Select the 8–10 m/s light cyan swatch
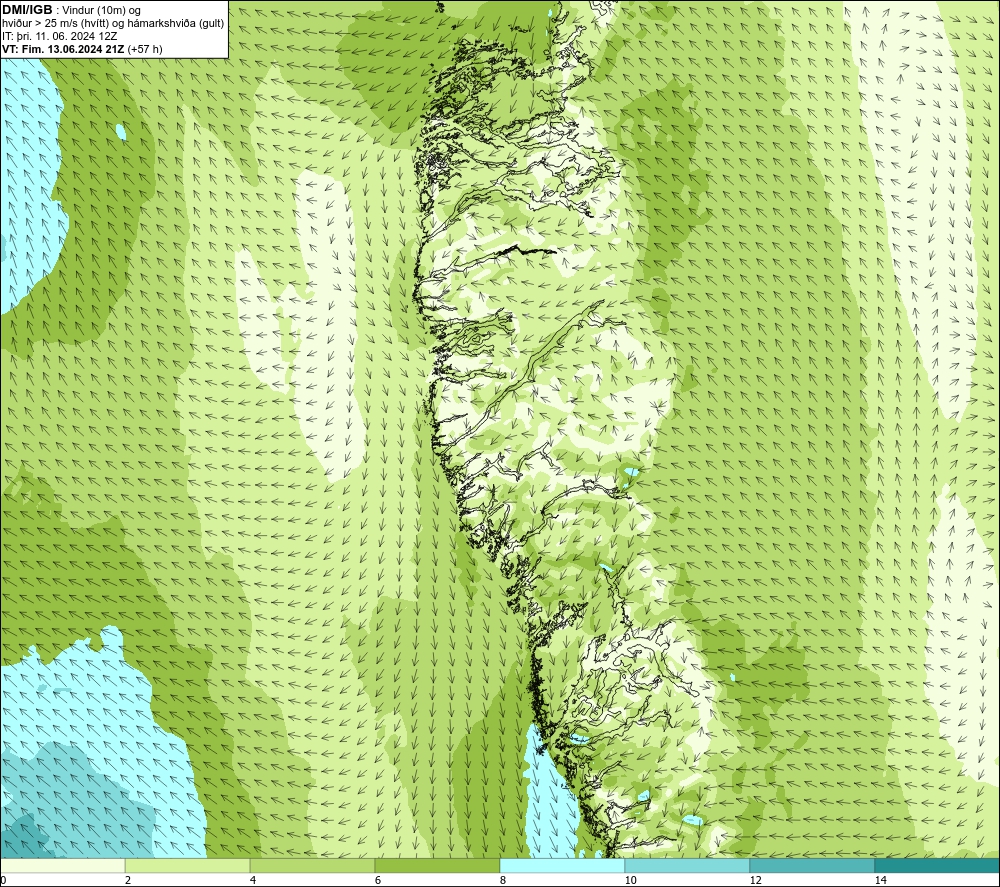 (562, 865)
